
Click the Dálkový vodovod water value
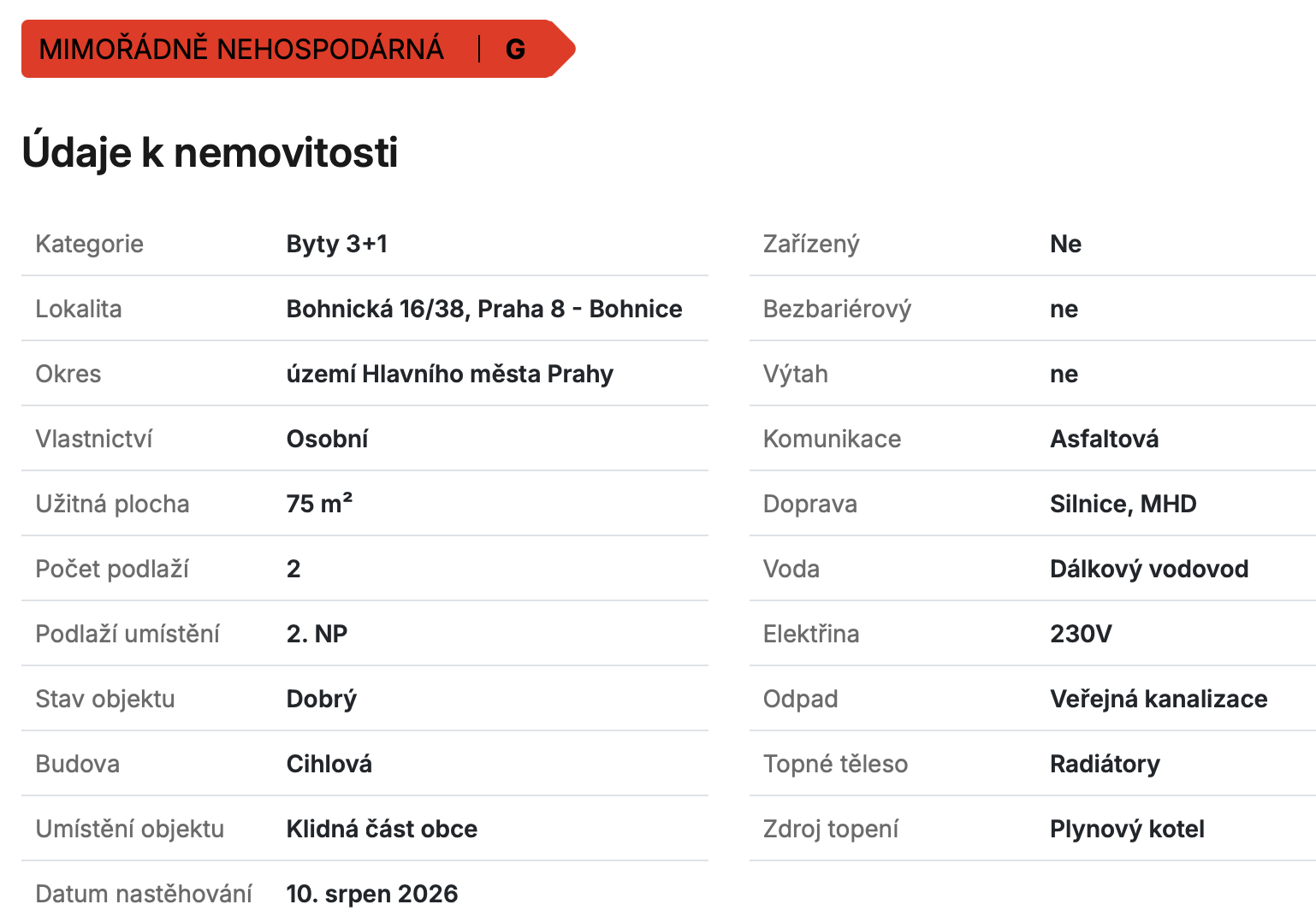click(1149, 569)
